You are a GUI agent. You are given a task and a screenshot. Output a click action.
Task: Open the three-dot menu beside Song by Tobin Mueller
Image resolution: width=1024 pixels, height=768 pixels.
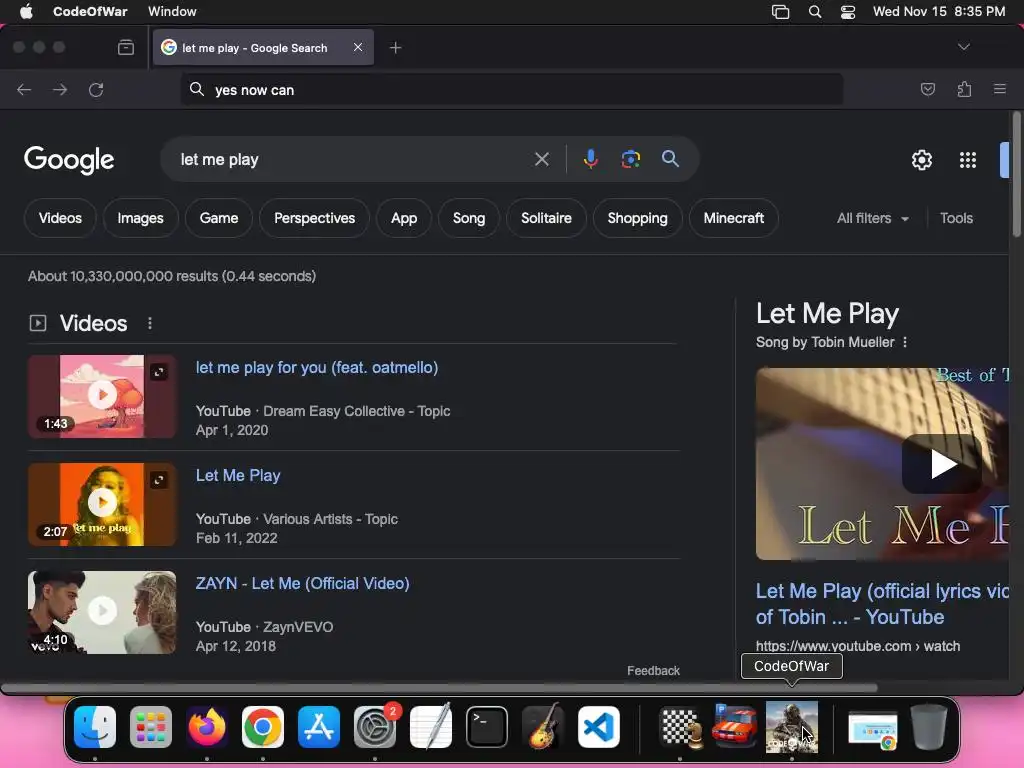point(904,342)
